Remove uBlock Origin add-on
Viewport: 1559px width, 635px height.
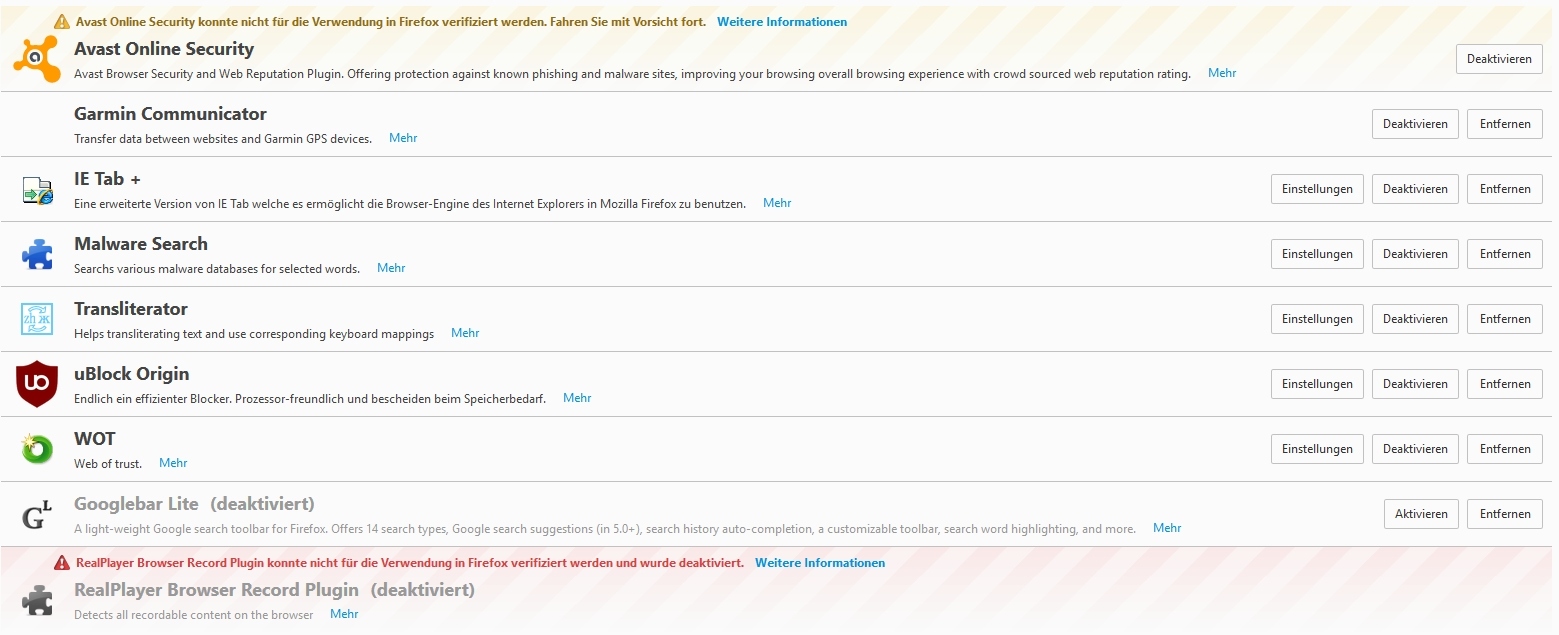point(1505,384)
